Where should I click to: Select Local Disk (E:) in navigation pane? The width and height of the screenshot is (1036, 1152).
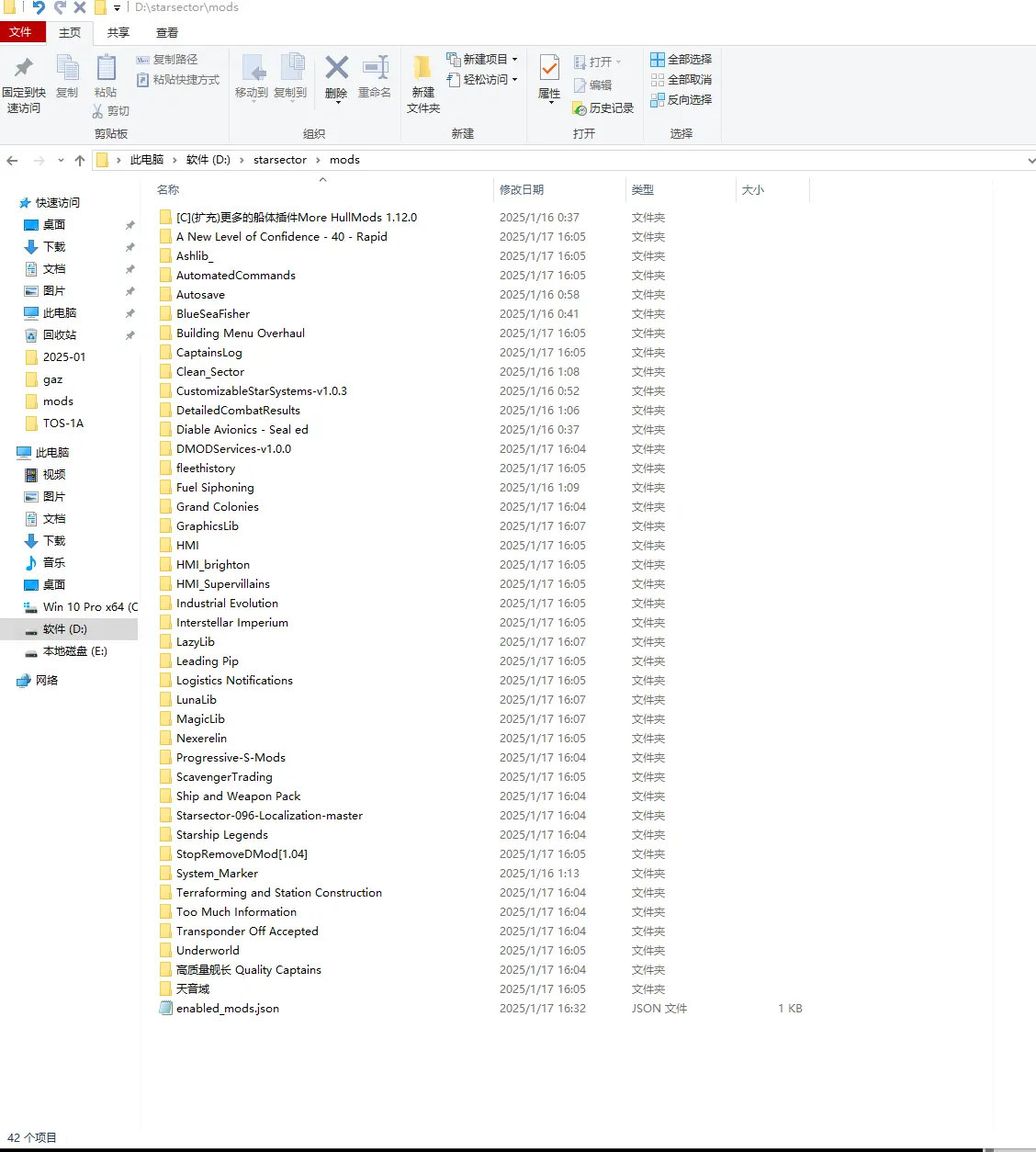click(x=74, y=651)
